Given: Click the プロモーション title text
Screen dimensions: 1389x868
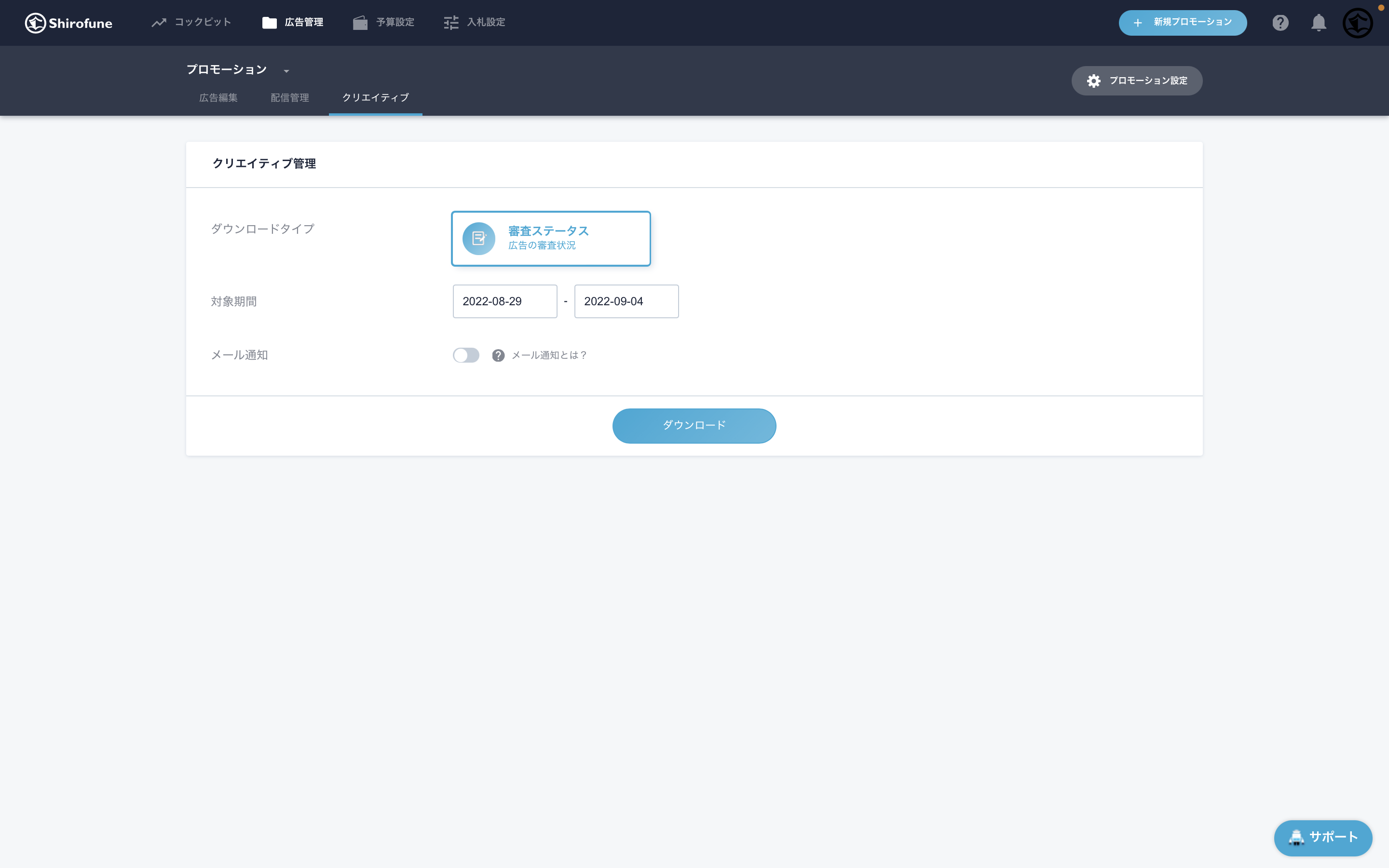Looking at the screenshot, I should pos(226,69).
